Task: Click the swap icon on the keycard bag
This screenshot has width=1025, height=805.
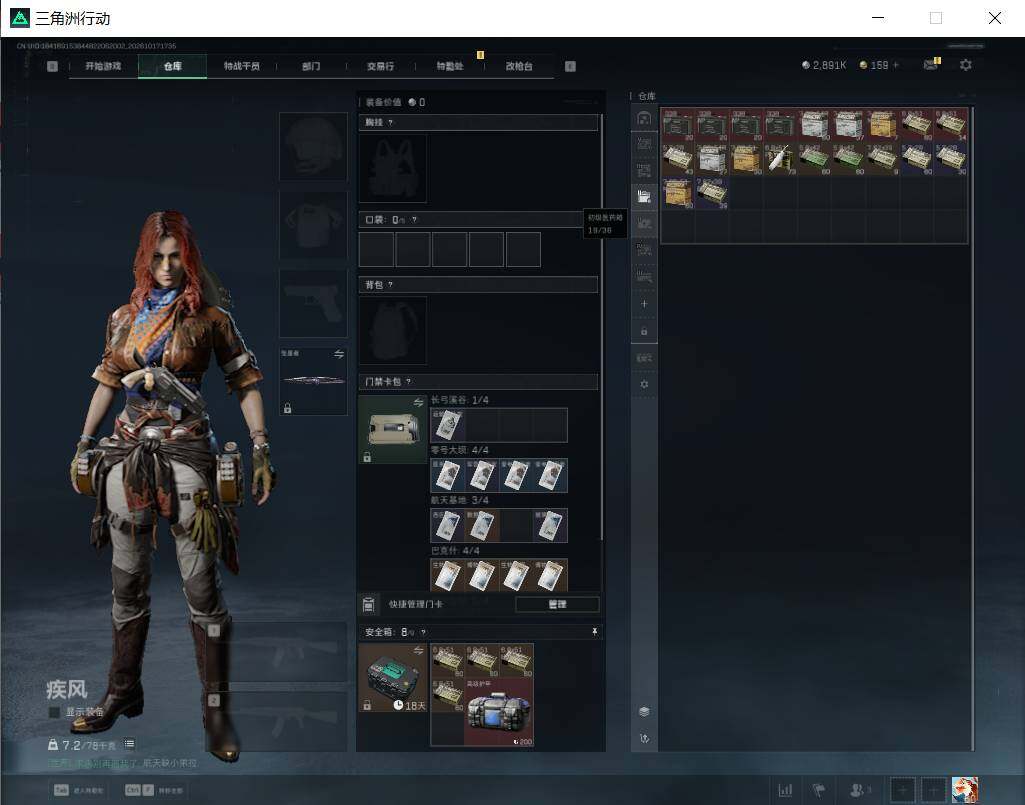Action: click(418, 402)
